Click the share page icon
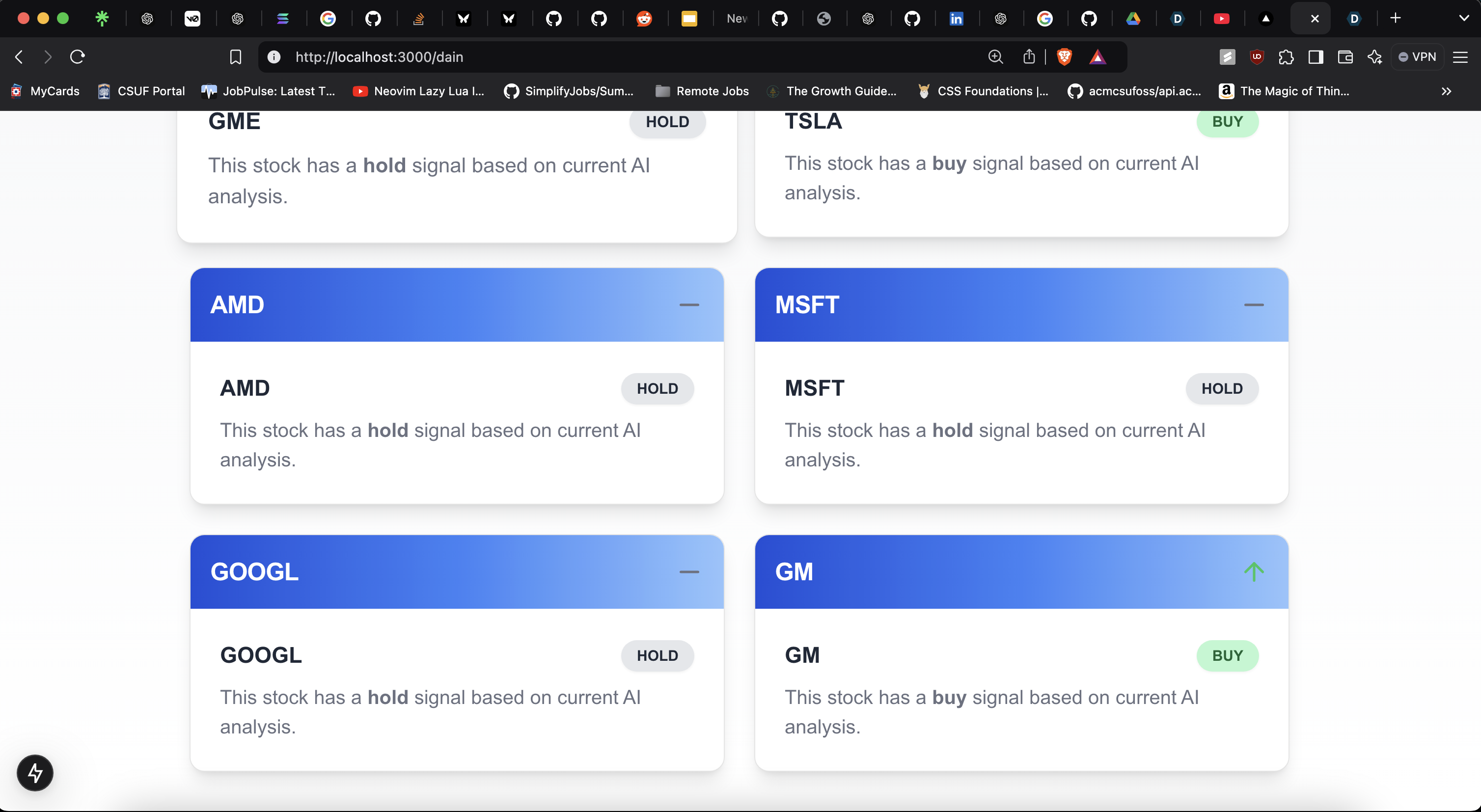Viewport: 1481px width, 812px height. [x=1029, y=57]
